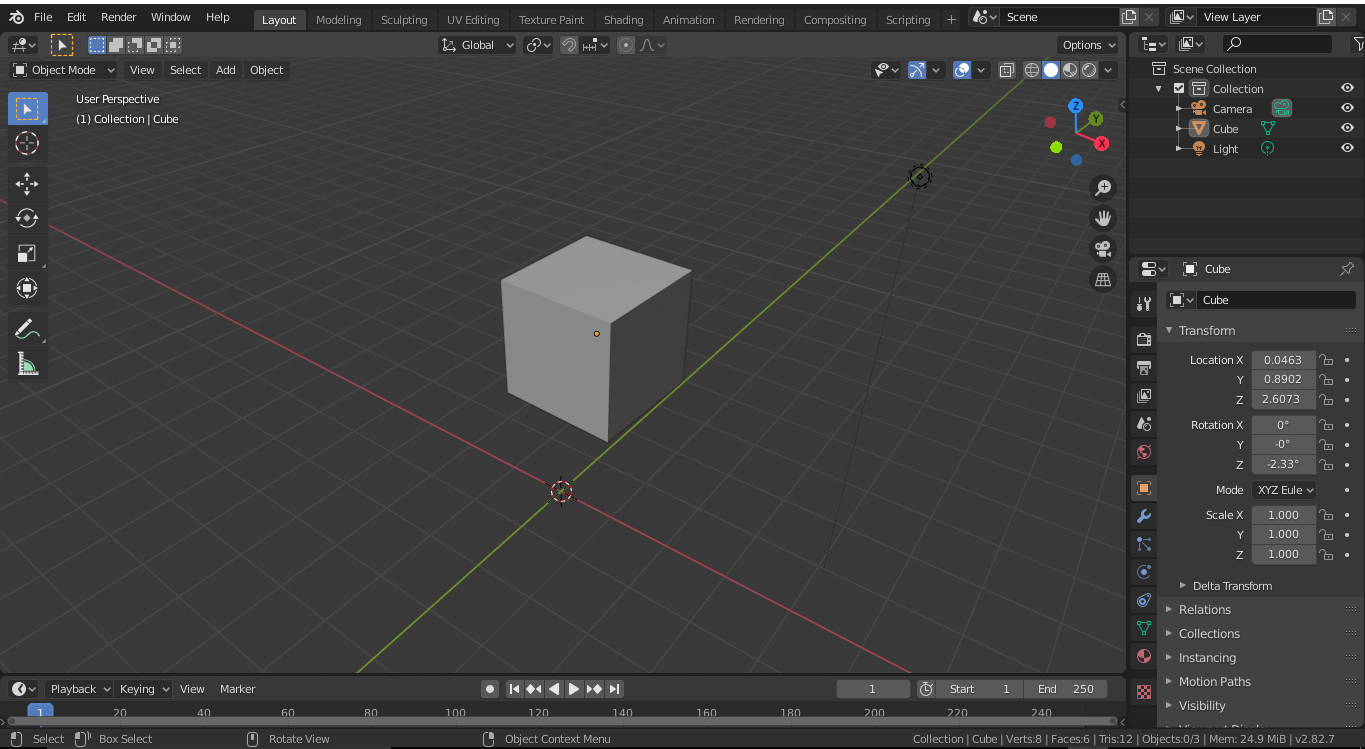The height and width of the screenshot is (749, 1365).
Task: Open the Object Constraints properties tab
Action: (x=1144, y=600)
